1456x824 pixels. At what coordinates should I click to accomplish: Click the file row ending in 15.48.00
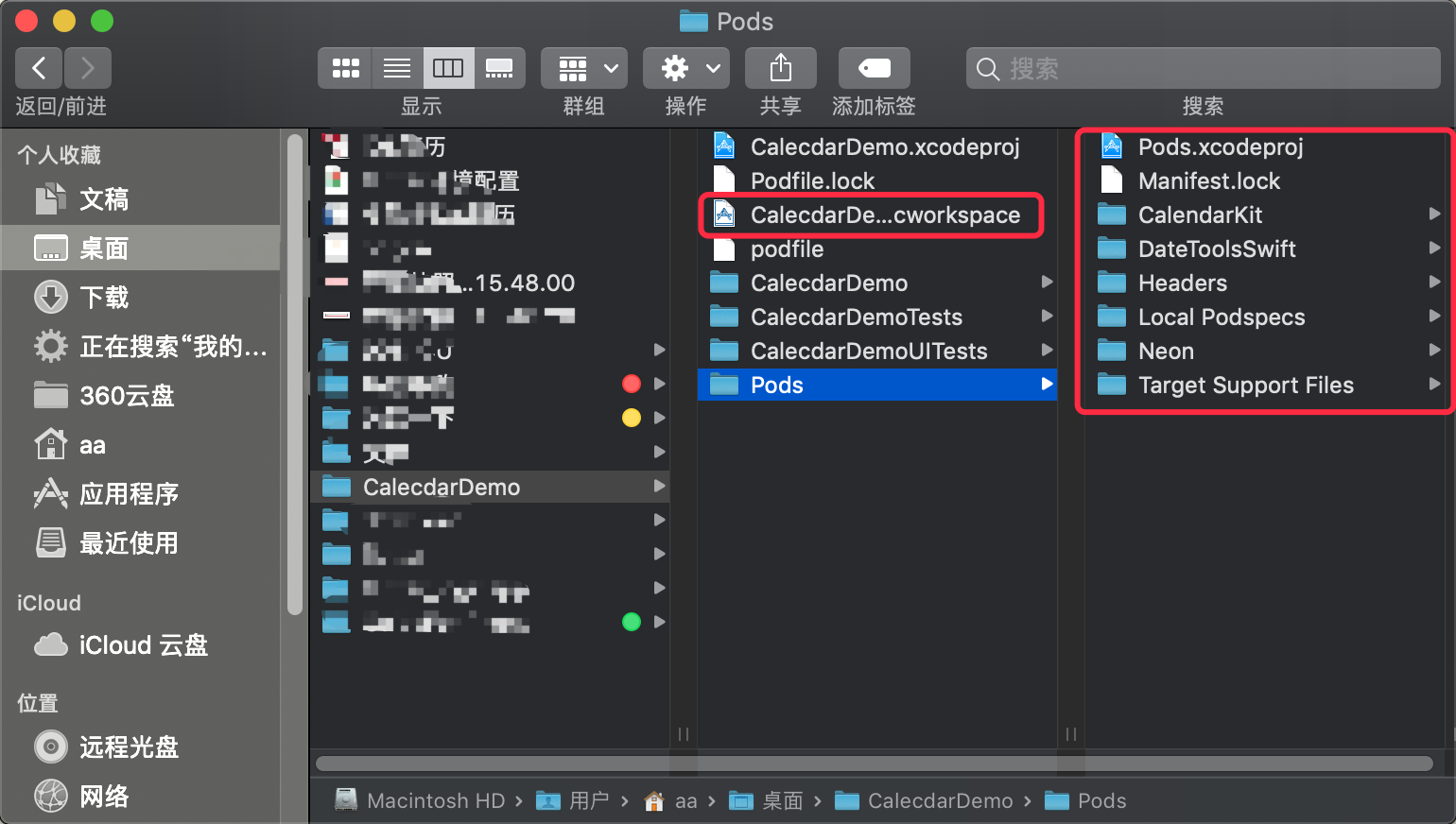coord(490,283)
